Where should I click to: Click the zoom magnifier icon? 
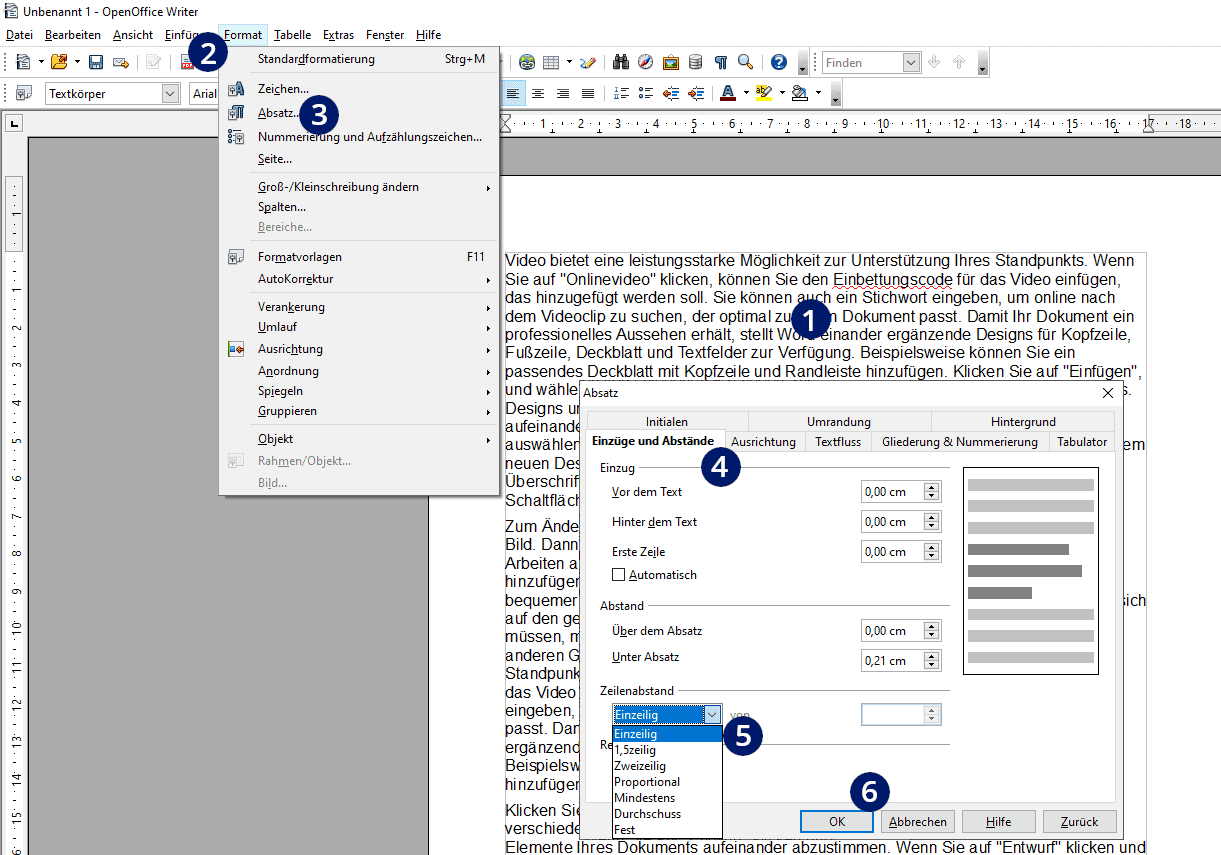(746, 62)
